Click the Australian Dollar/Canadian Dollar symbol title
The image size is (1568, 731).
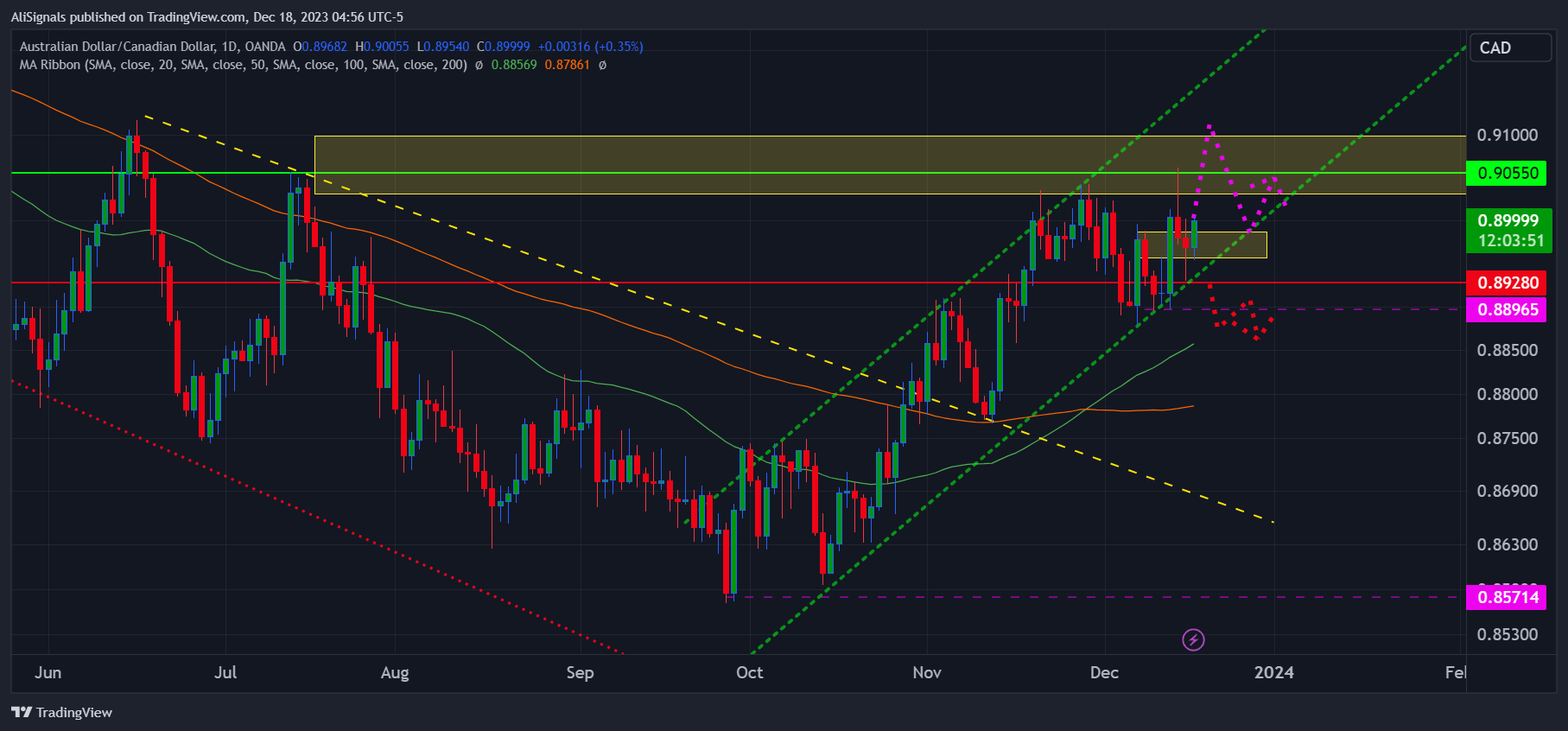pos(117,47)
